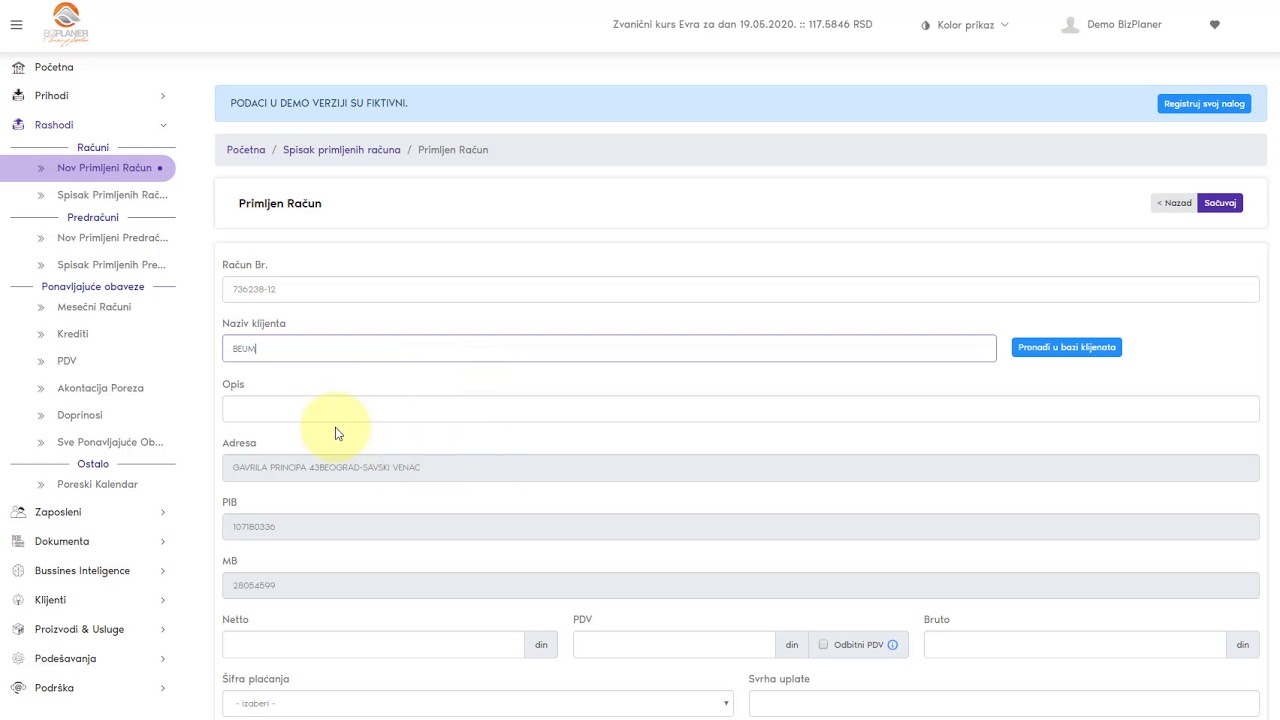
Task: Click the Opis input field
Action: (741, 408)
